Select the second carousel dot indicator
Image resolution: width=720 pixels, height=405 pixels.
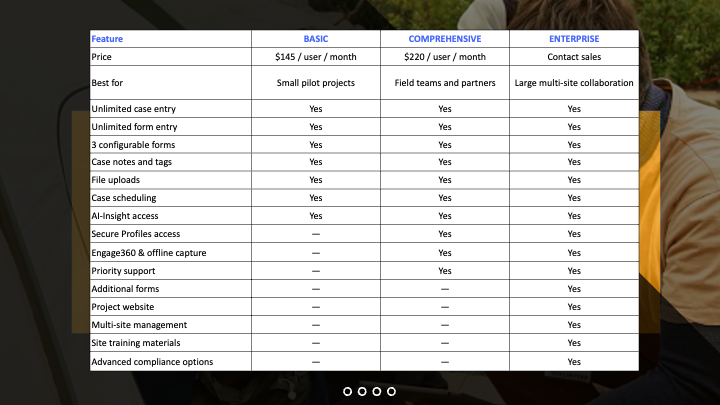click(x=362, y=391)
